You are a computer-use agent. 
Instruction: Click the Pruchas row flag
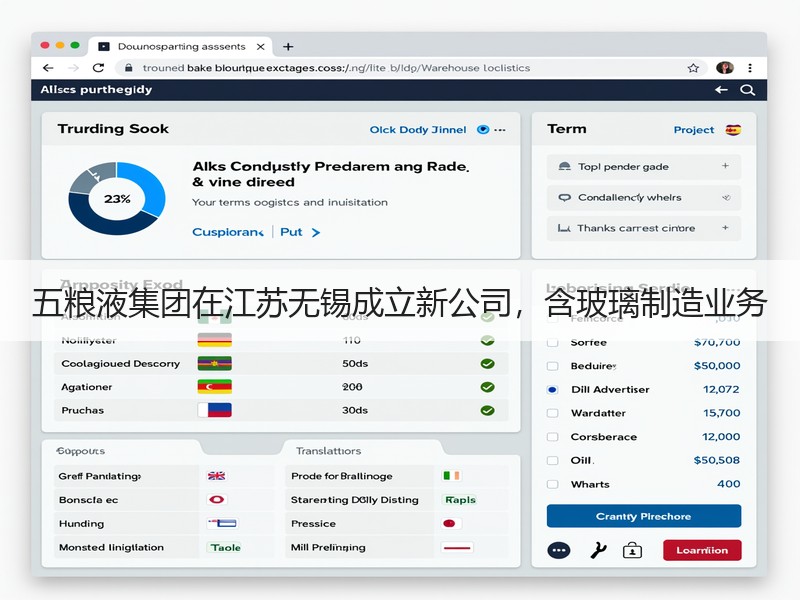click(214, 410)
